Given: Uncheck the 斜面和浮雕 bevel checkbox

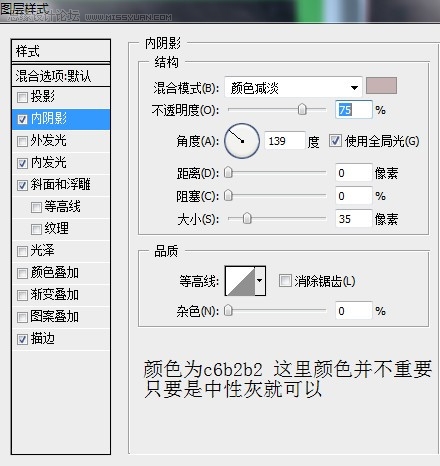Looking at the screenshot, I should pos(22,185).
